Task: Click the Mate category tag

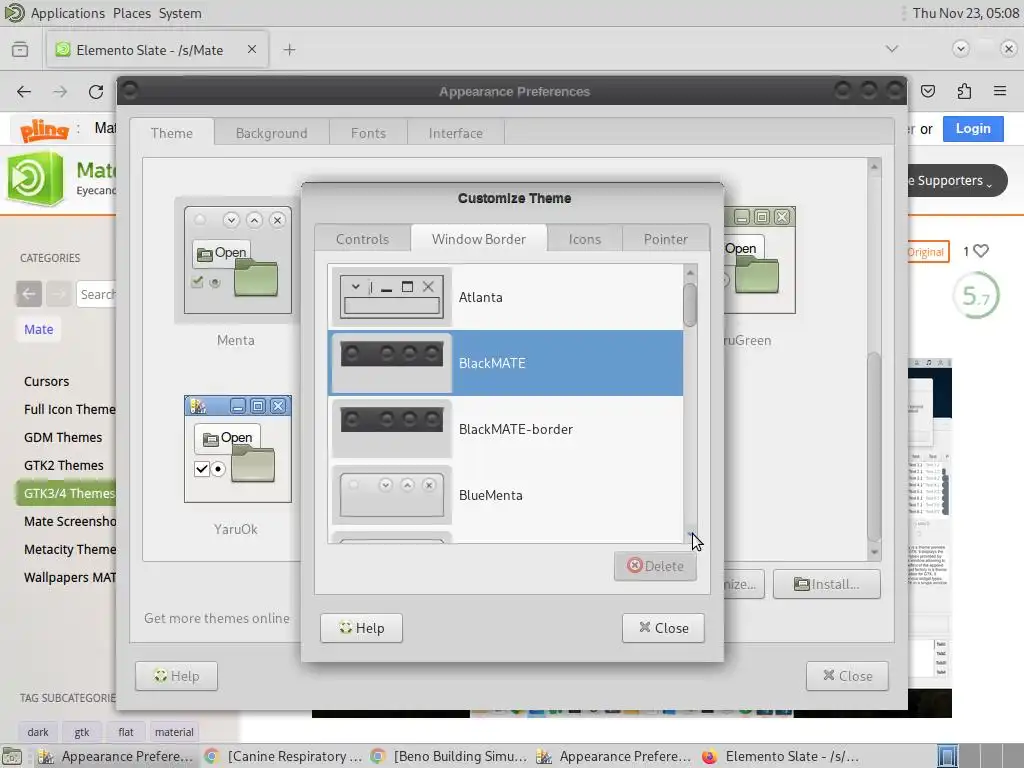Action: click(x=39, y=329)
